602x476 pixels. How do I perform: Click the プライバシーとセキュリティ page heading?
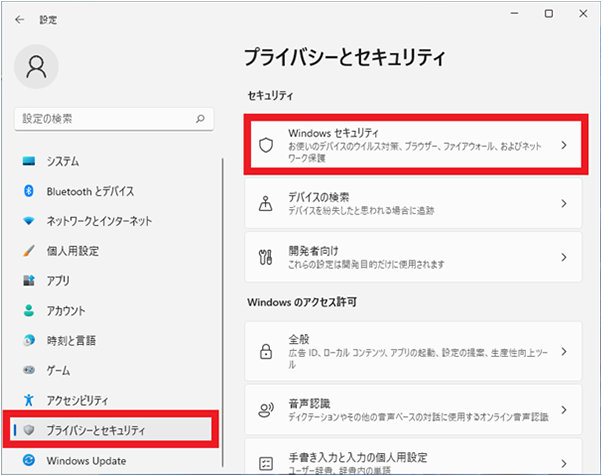coord(344,58)
